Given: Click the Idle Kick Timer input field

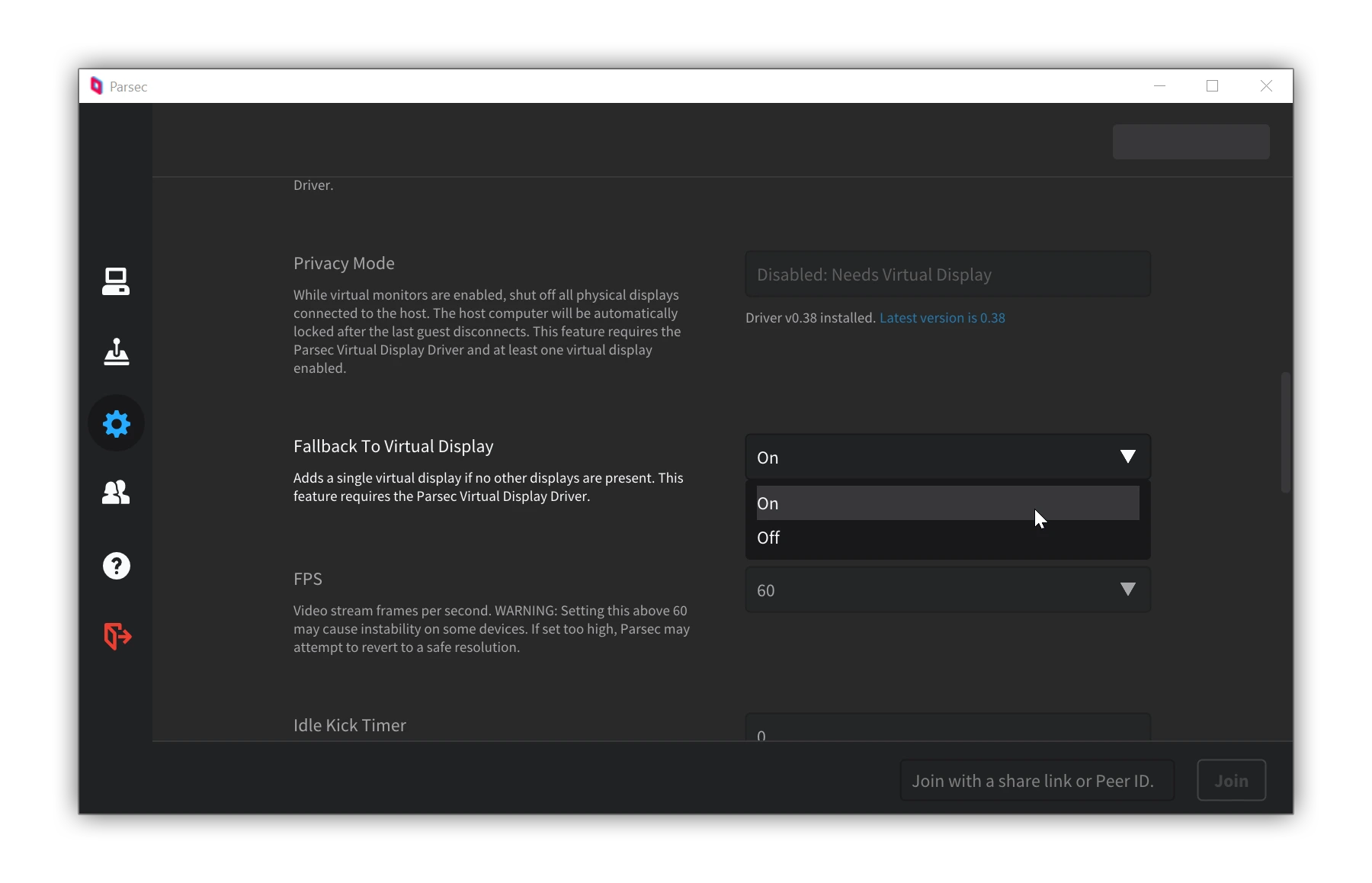Looking at the screenshot, I should tap(947, 729).
